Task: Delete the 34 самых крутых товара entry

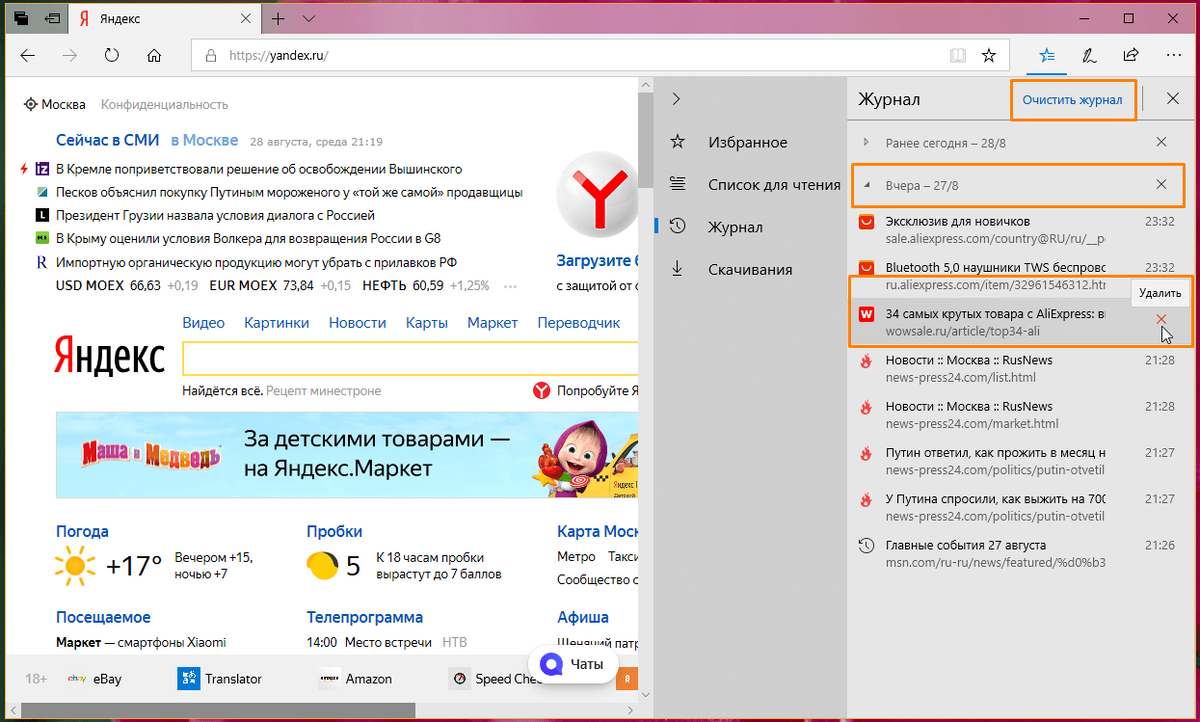Action: click(x=1161, y=320)
